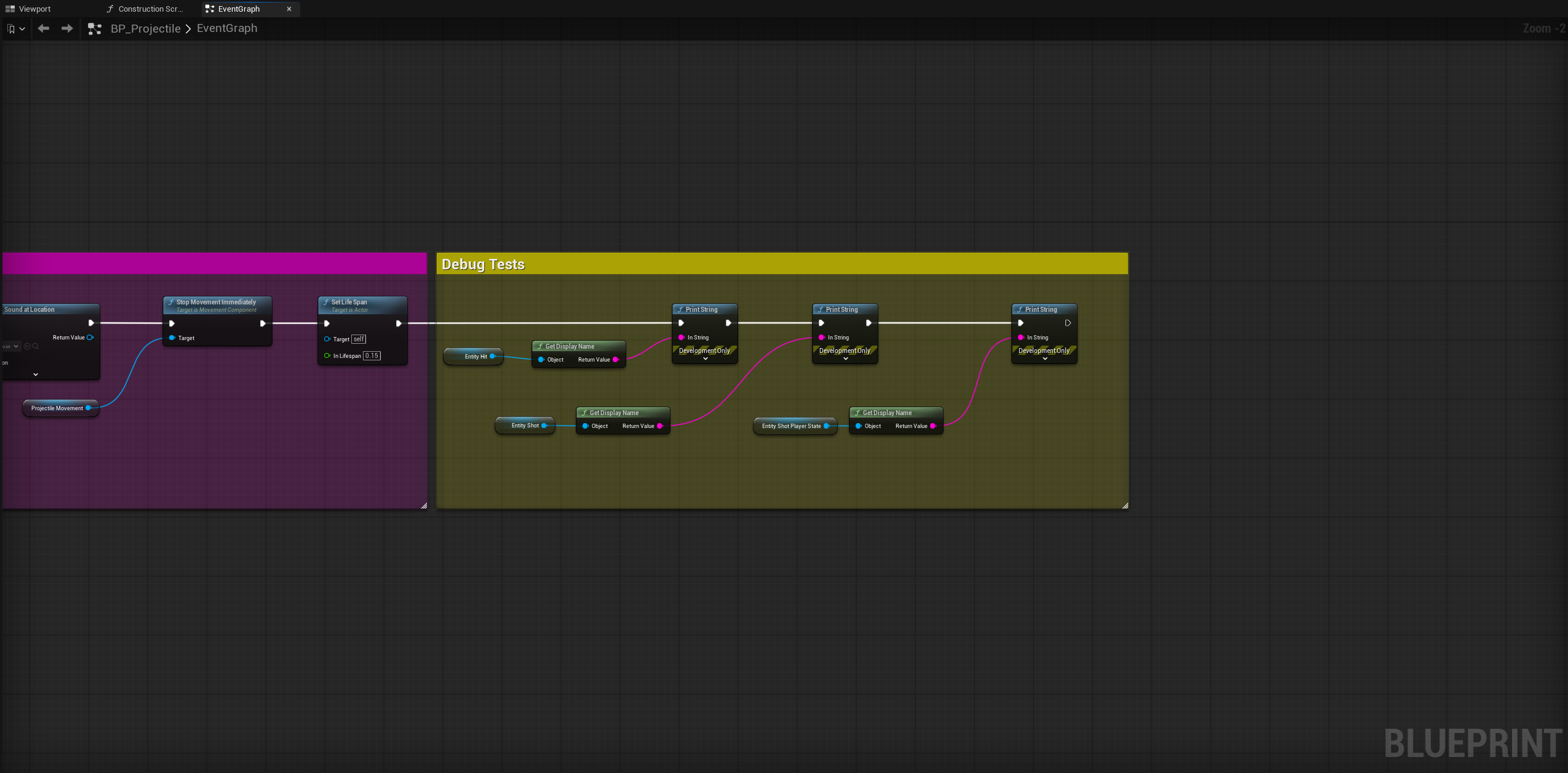Click the Projectile Movement variable output pin
The image size is (1568, 773).
pyautogui.click(x=89, y=408)
